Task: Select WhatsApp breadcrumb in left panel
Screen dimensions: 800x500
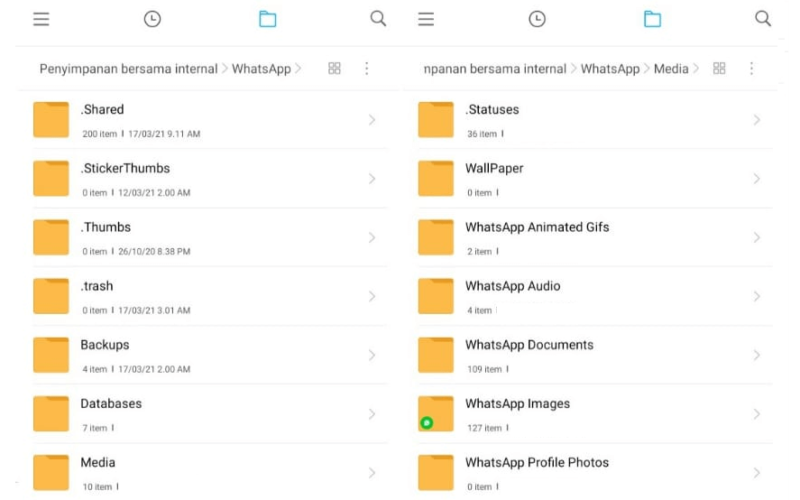Action: [261, 69]
